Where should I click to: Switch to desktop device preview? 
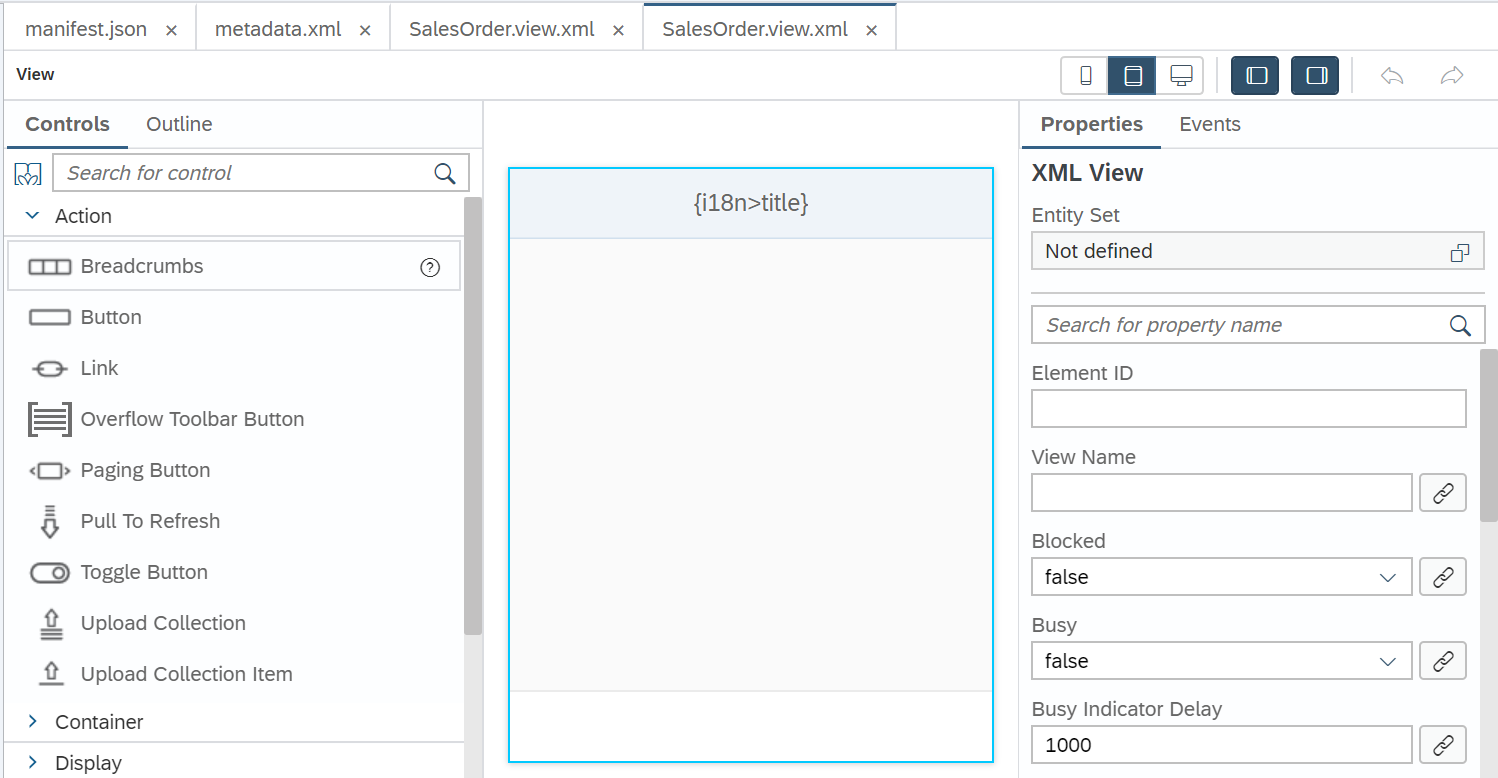click(x=1181, y=75)
